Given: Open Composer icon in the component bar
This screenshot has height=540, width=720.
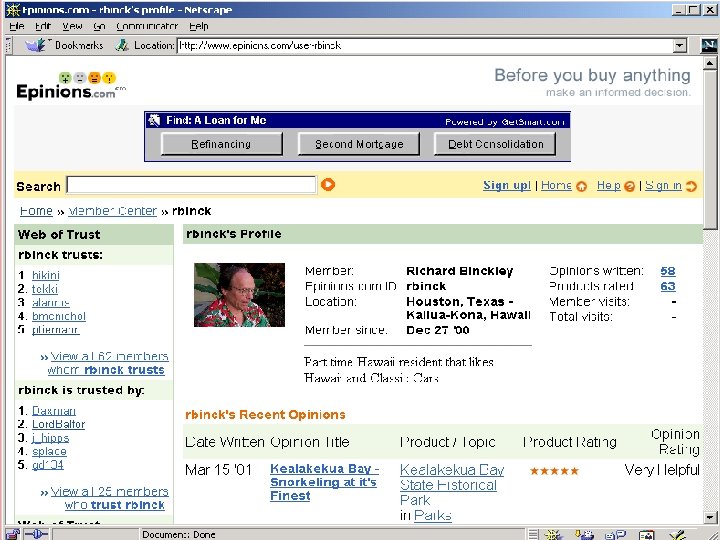Looking at the screenshot, I should pyautogui.click(x=678, y=535).
